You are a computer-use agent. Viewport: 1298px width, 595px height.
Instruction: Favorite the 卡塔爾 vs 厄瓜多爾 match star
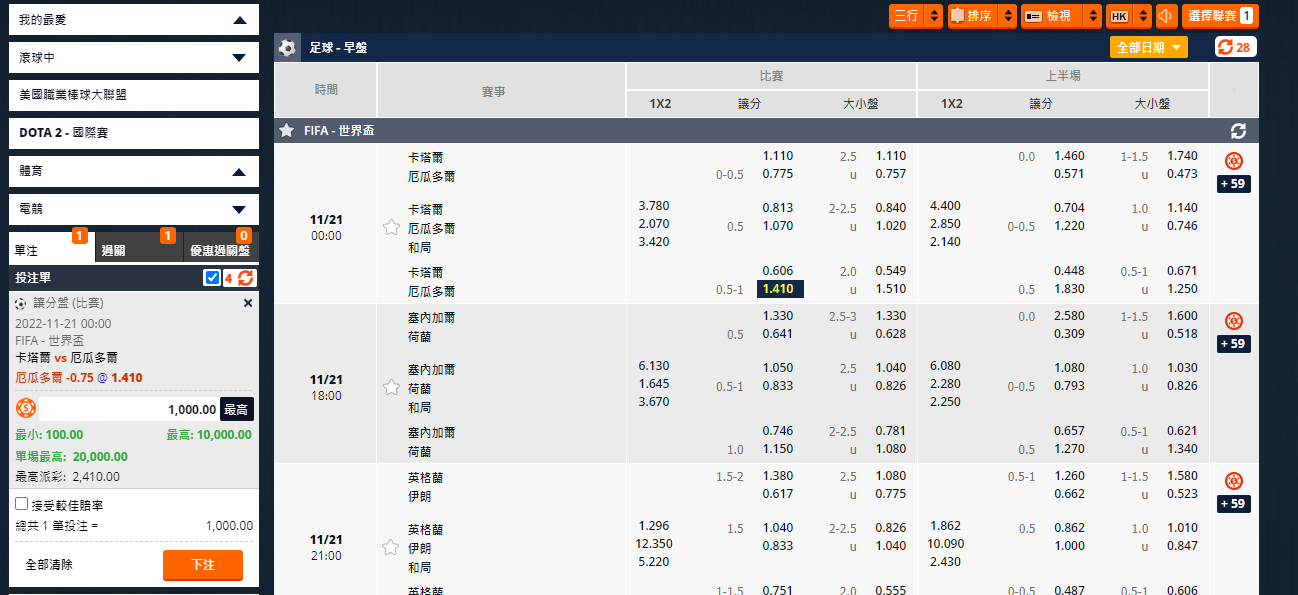click(x=391, y=227)
